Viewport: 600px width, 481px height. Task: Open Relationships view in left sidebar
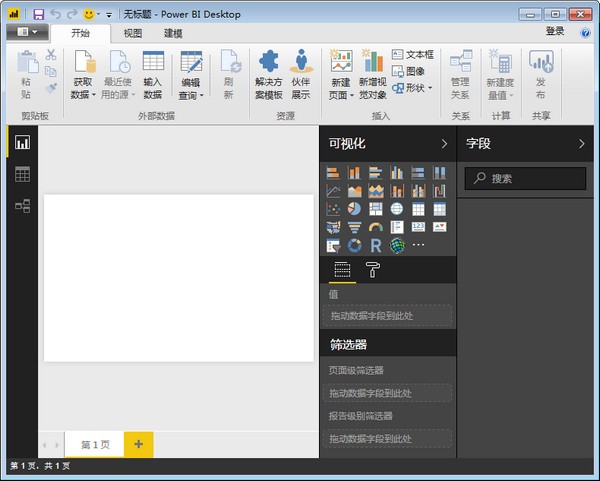click(22, 206)
